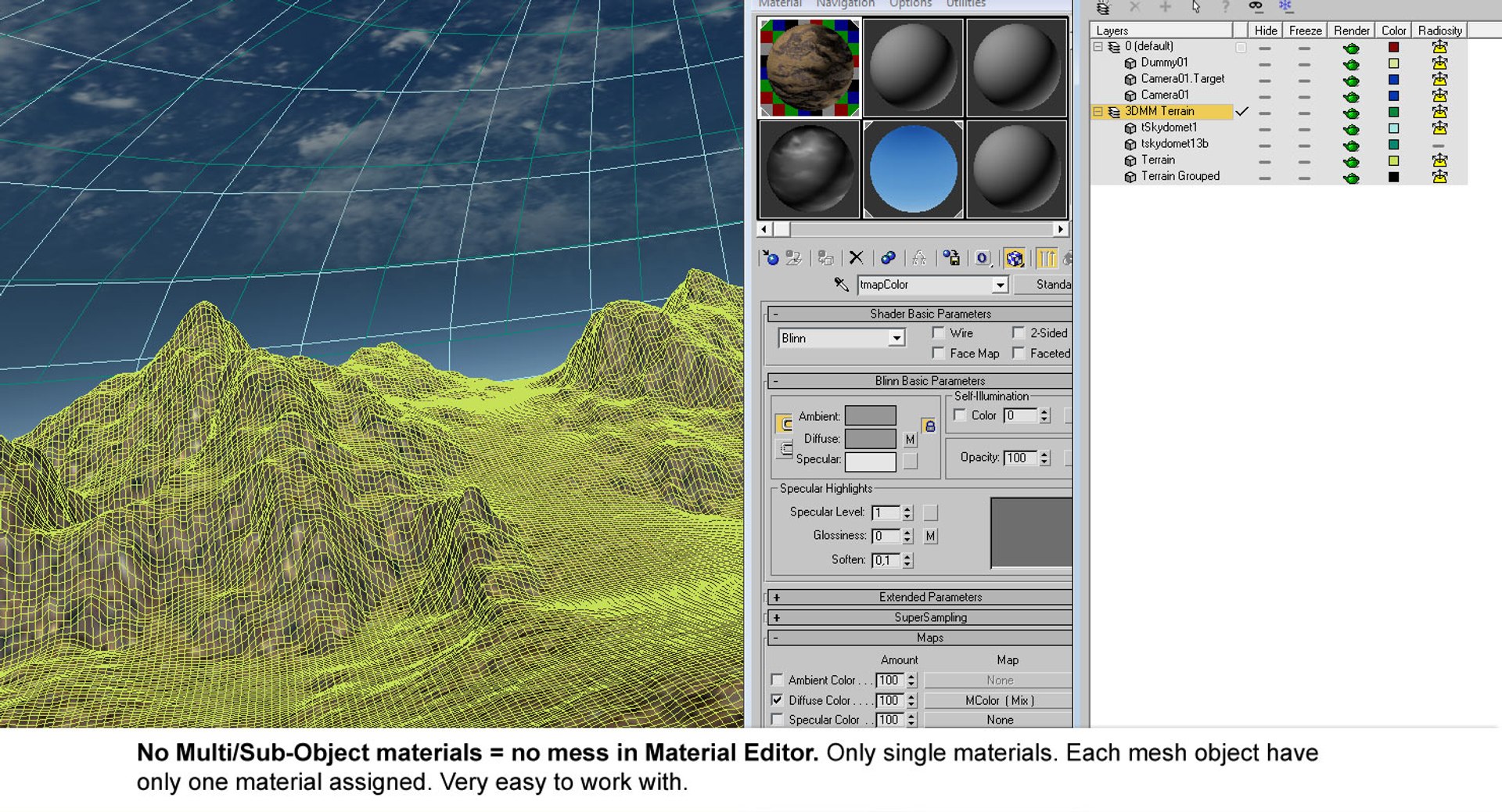Click Put to Library icon

pos(951,258)
